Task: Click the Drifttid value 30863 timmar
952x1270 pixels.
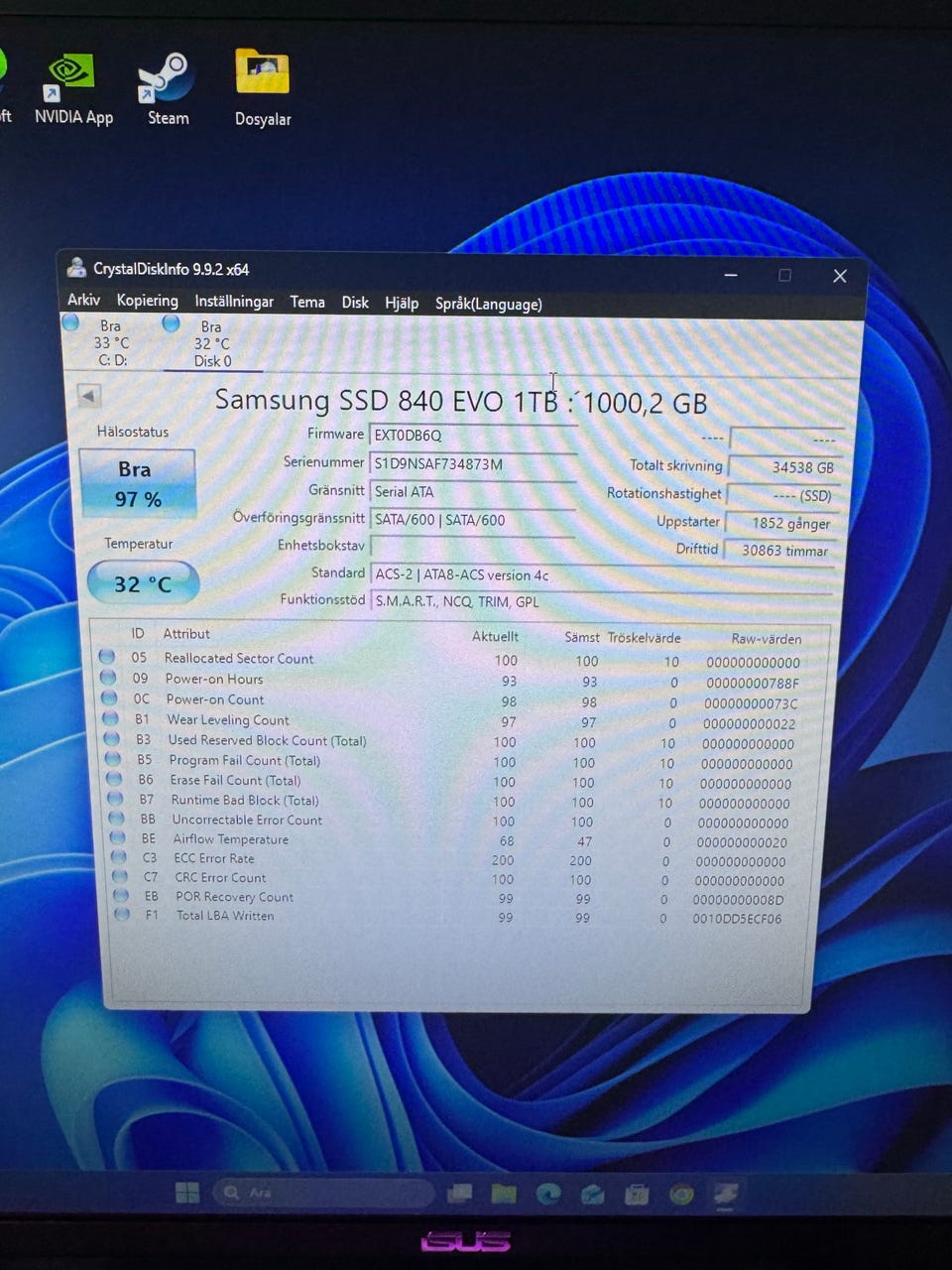Action: tap(779, 550)
